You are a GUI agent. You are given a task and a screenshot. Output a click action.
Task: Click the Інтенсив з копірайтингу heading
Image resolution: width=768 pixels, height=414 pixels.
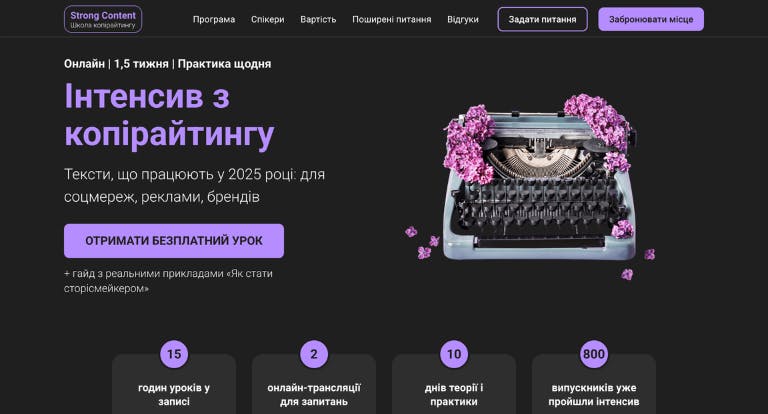tap(169, 115)
